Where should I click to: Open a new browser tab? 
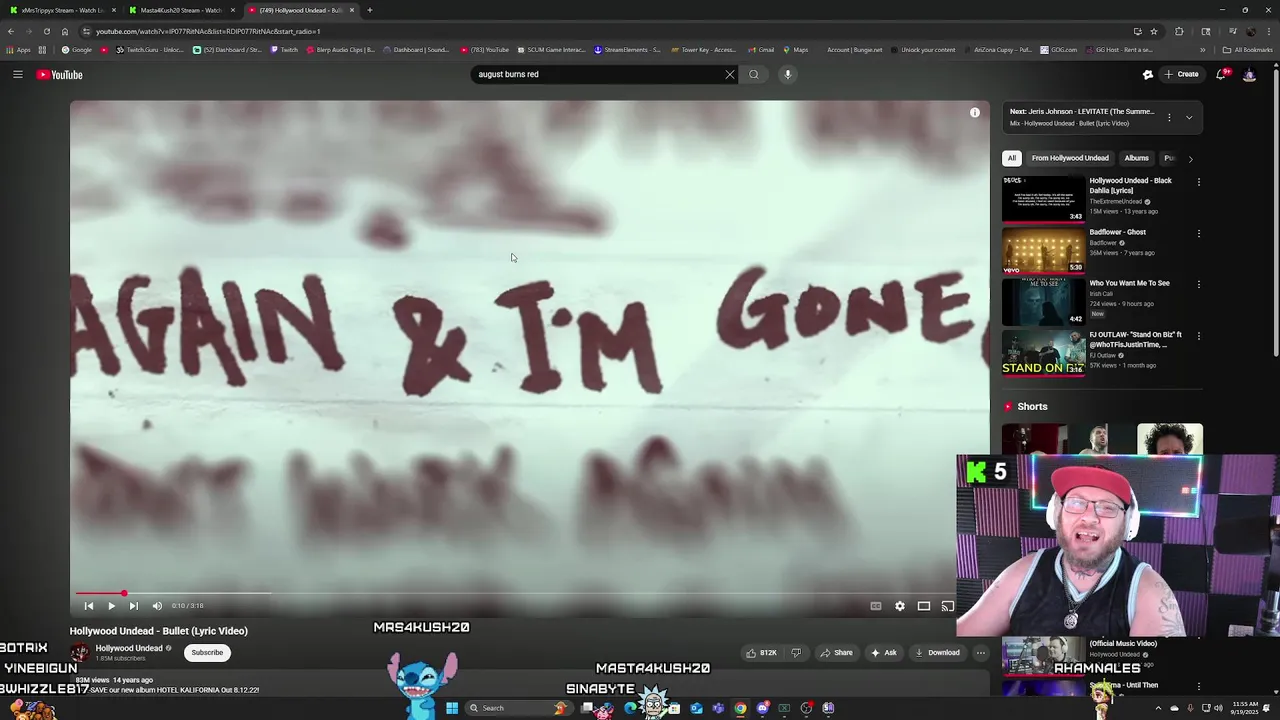click(369, 10)
